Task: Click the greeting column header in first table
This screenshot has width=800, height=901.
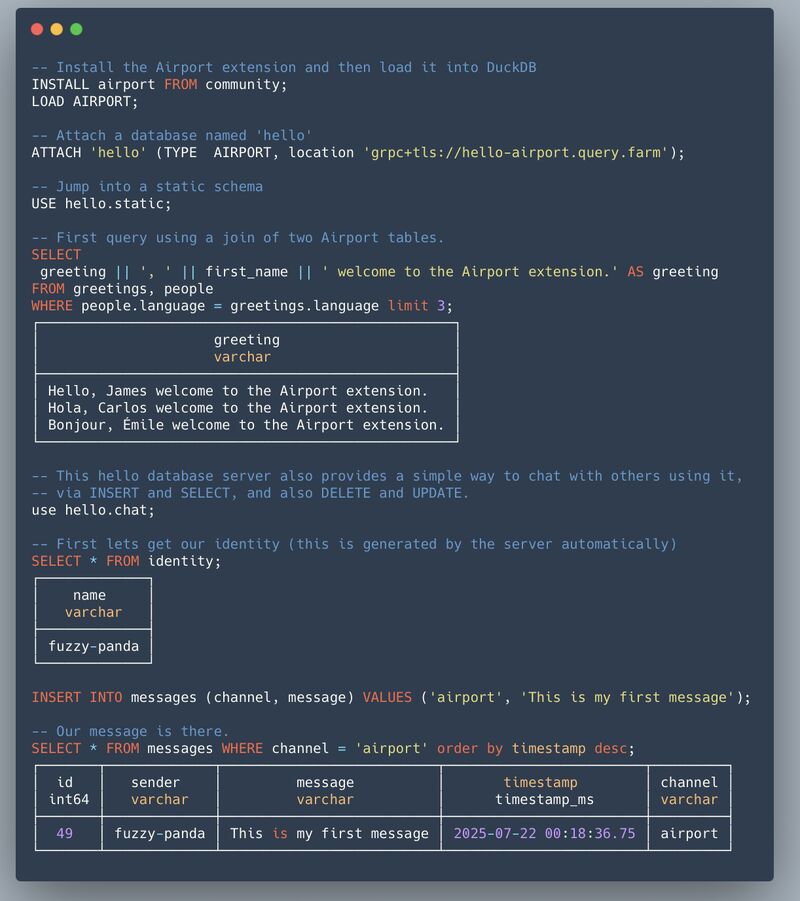Action: [x=246, y=340]
